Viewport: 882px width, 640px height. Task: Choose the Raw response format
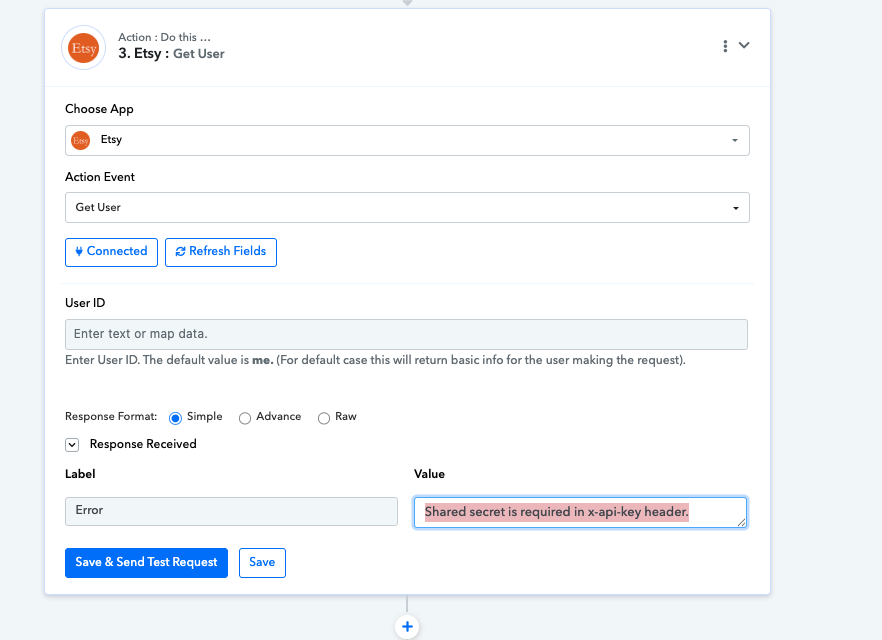click(324, 418)
